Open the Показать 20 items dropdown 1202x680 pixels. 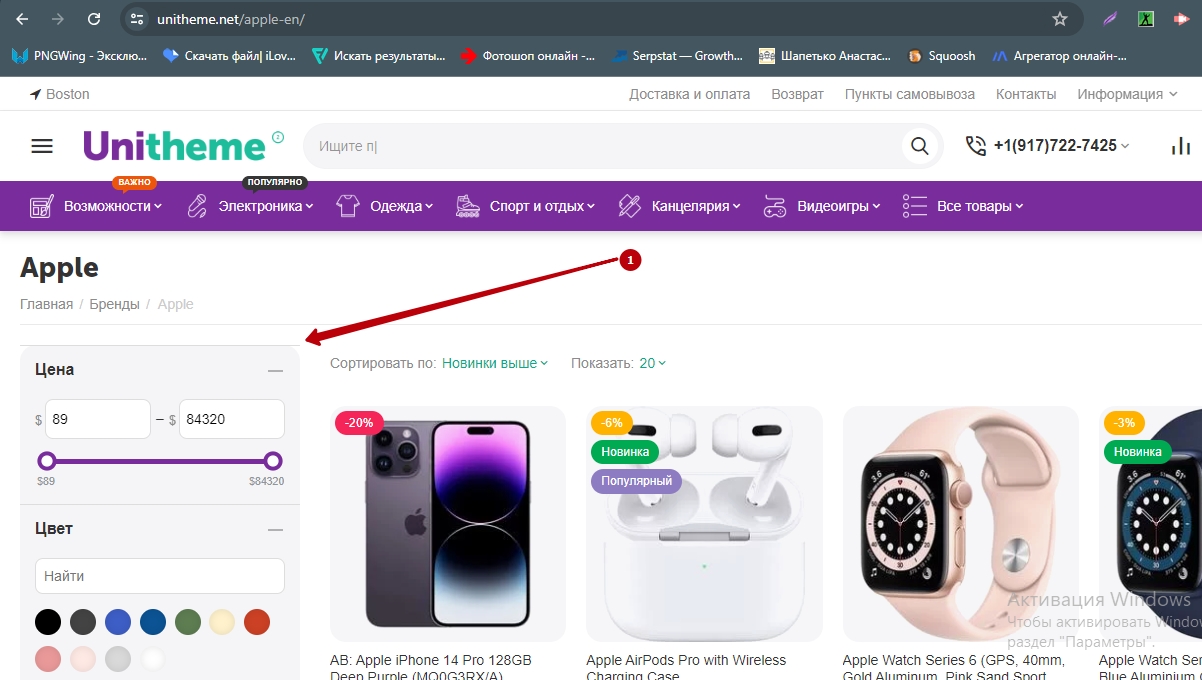(x=652, y=363)
